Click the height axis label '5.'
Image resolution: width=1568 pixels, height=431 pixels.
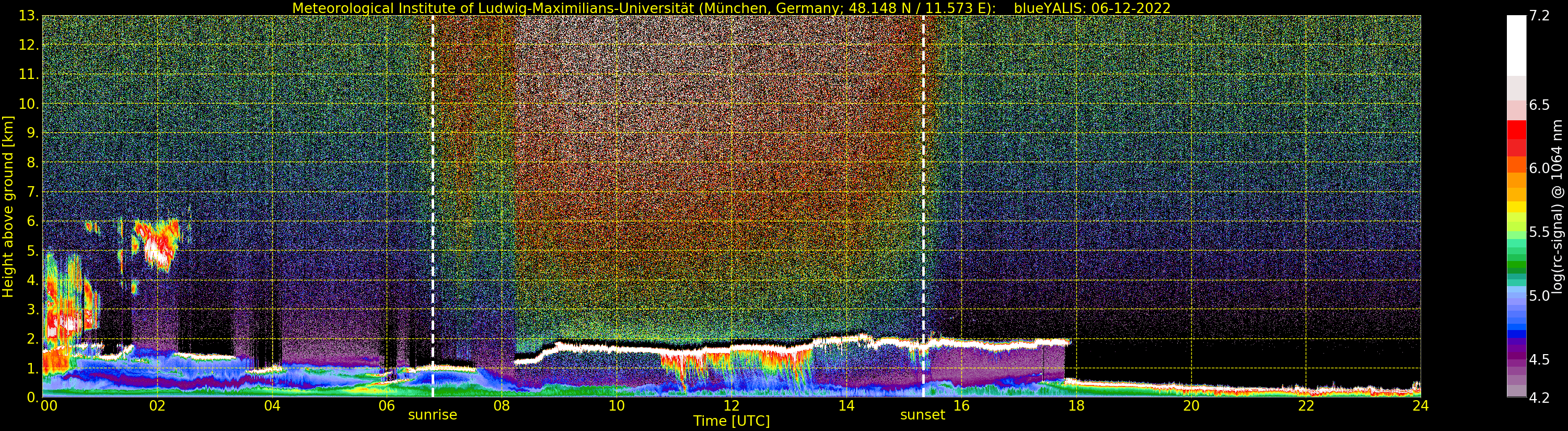pos(33,251)
